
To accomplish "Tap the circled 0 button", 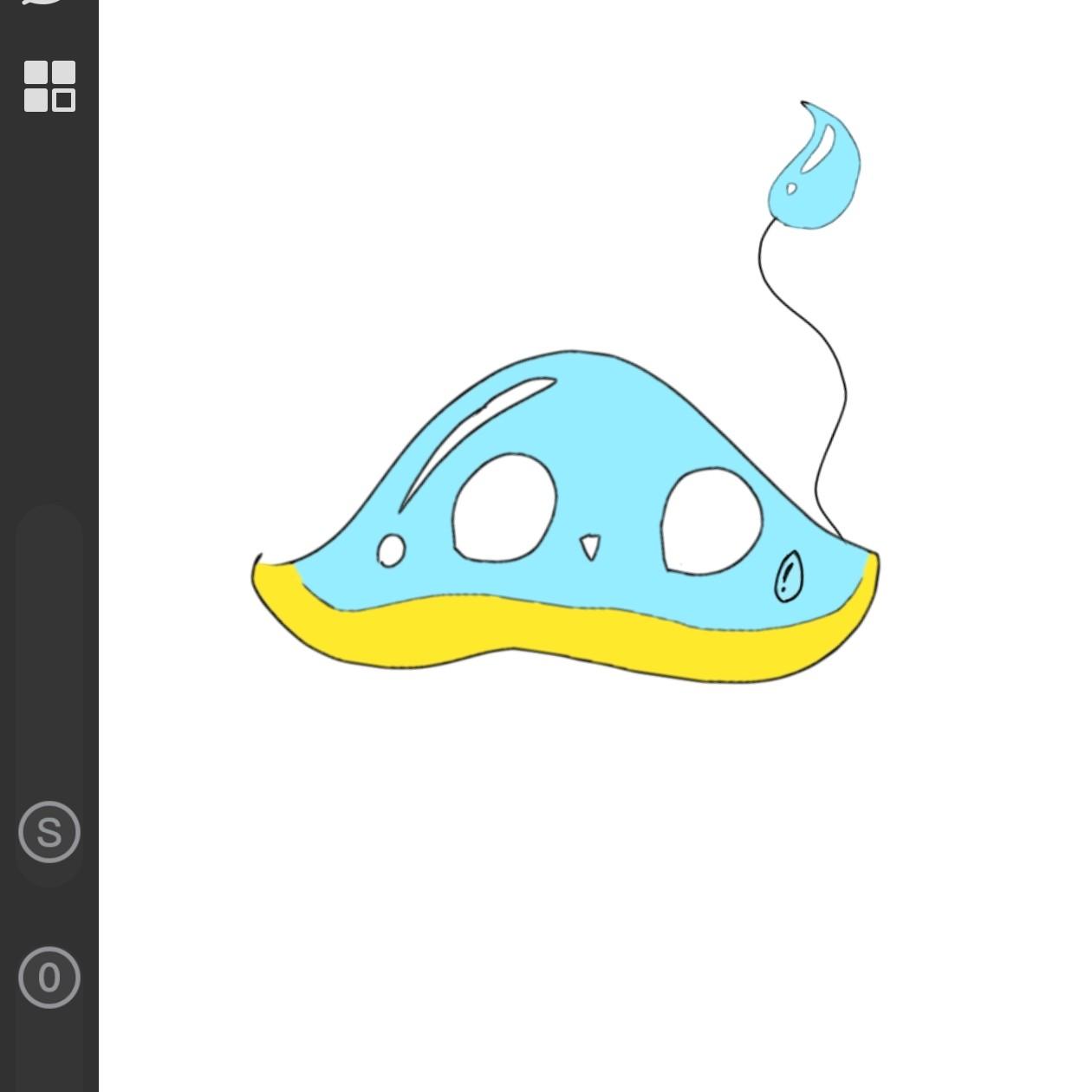I will click(49, 978).
